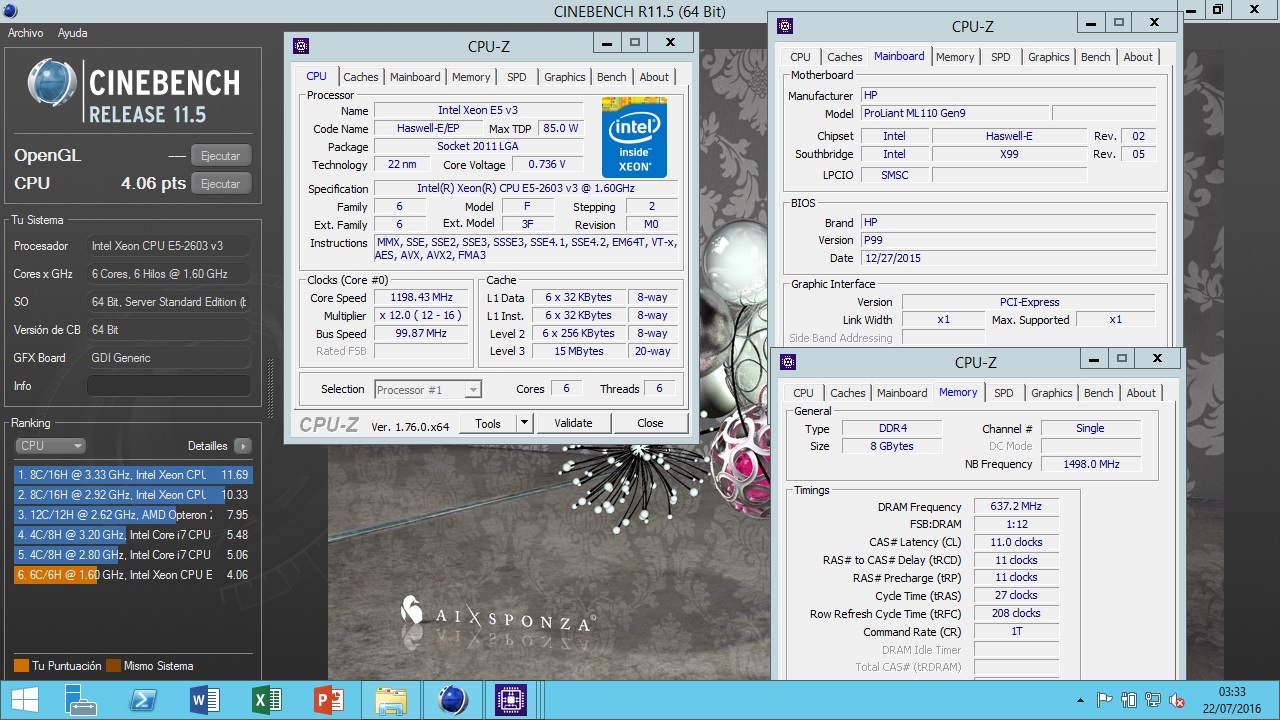The height and width of the screenshot is (720, 1280).
Task: Open the clock and date display
Action: point(1233,700)
